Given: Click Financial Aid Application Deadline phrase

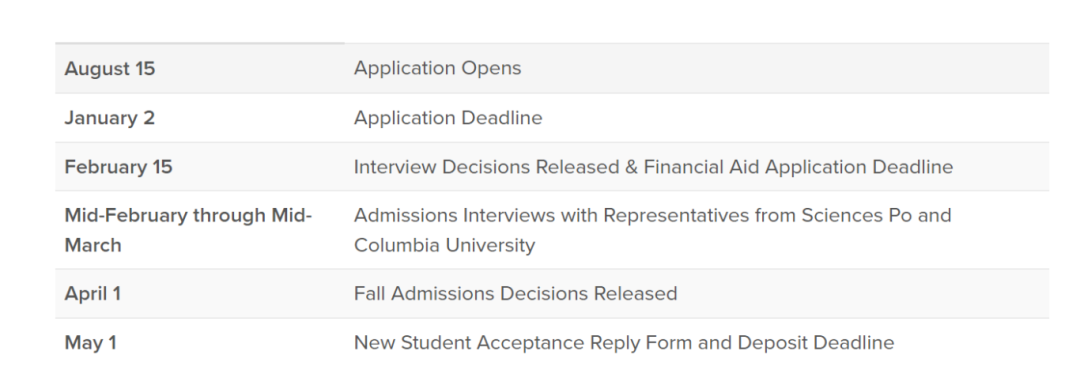Looking at the screenshot, I should pyautogui.click(x=799, y=167).
